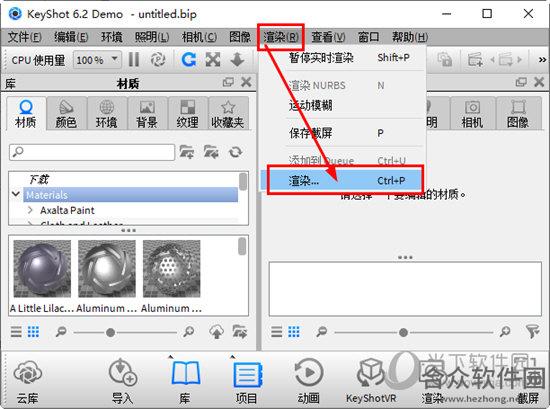Select the A Little Lilac material thumbnail
Image resolution: width=550 pixels, height=409 pixels.
tap(42, 268)
